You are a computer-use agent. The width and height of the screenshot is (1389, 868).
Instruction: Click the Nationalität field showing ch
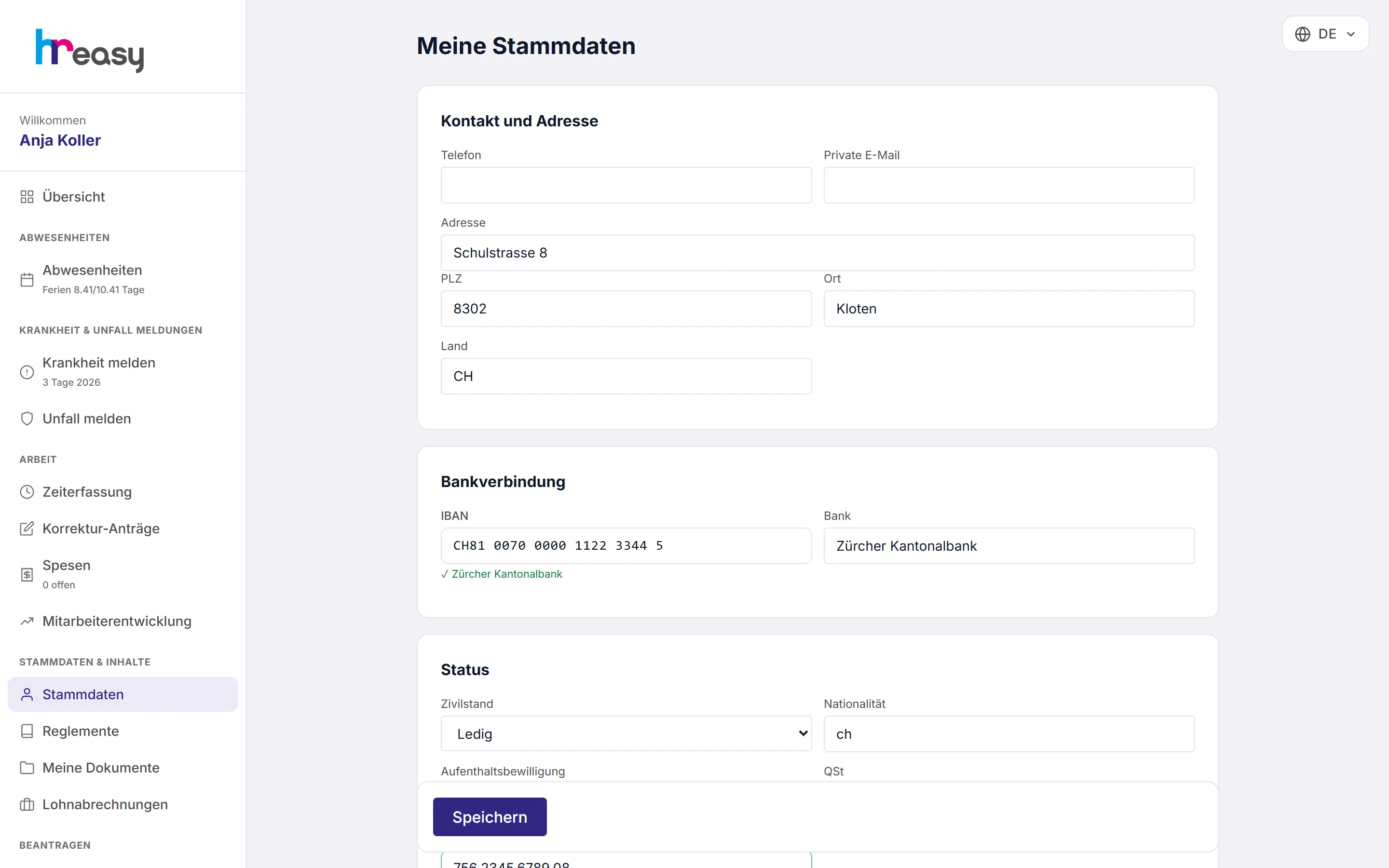[1009, 733]
